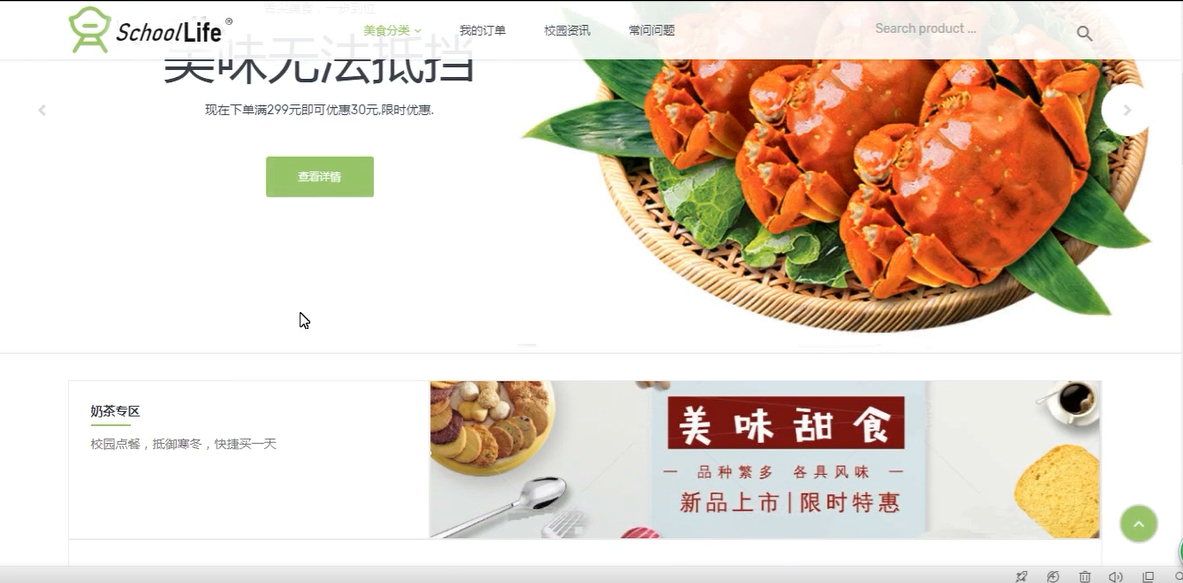Click the window-split icon in status bar
This screenshot has width=1183, height=583.
click(x=1148, y=576)
